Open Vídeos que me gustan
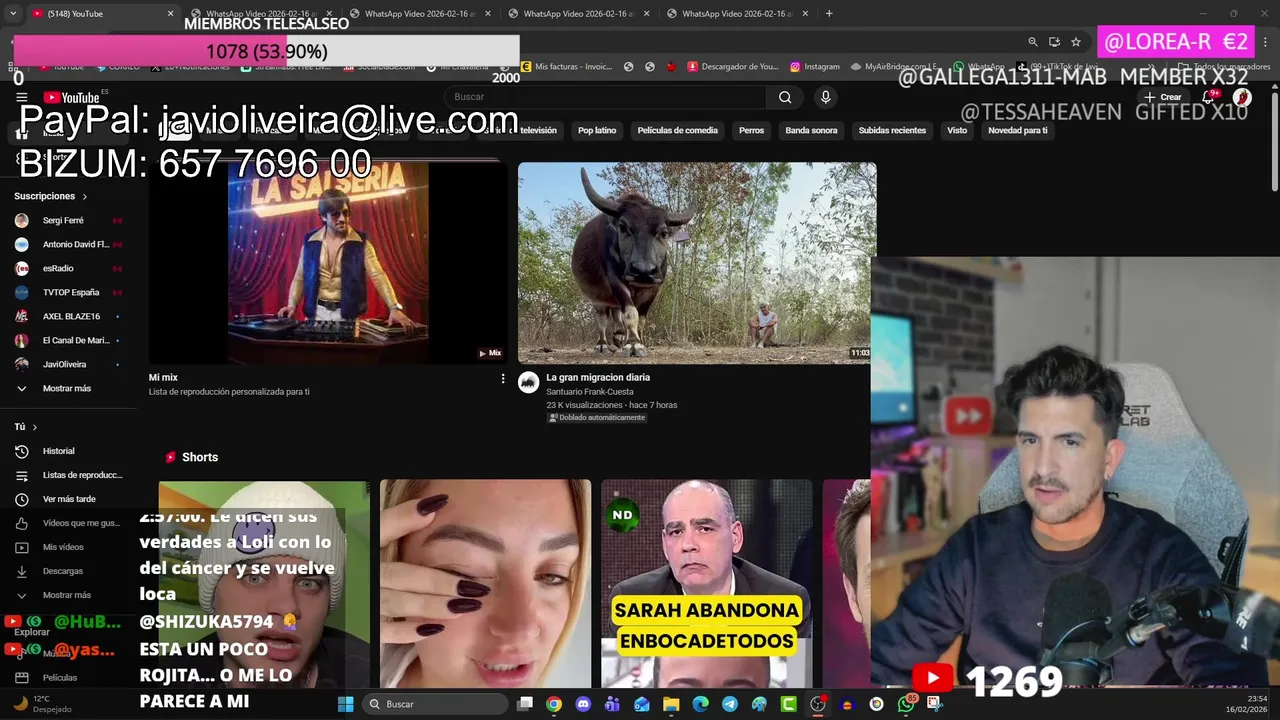This screenshot has width=1280, height=720. pyautogui.click(x=68, y=523)
